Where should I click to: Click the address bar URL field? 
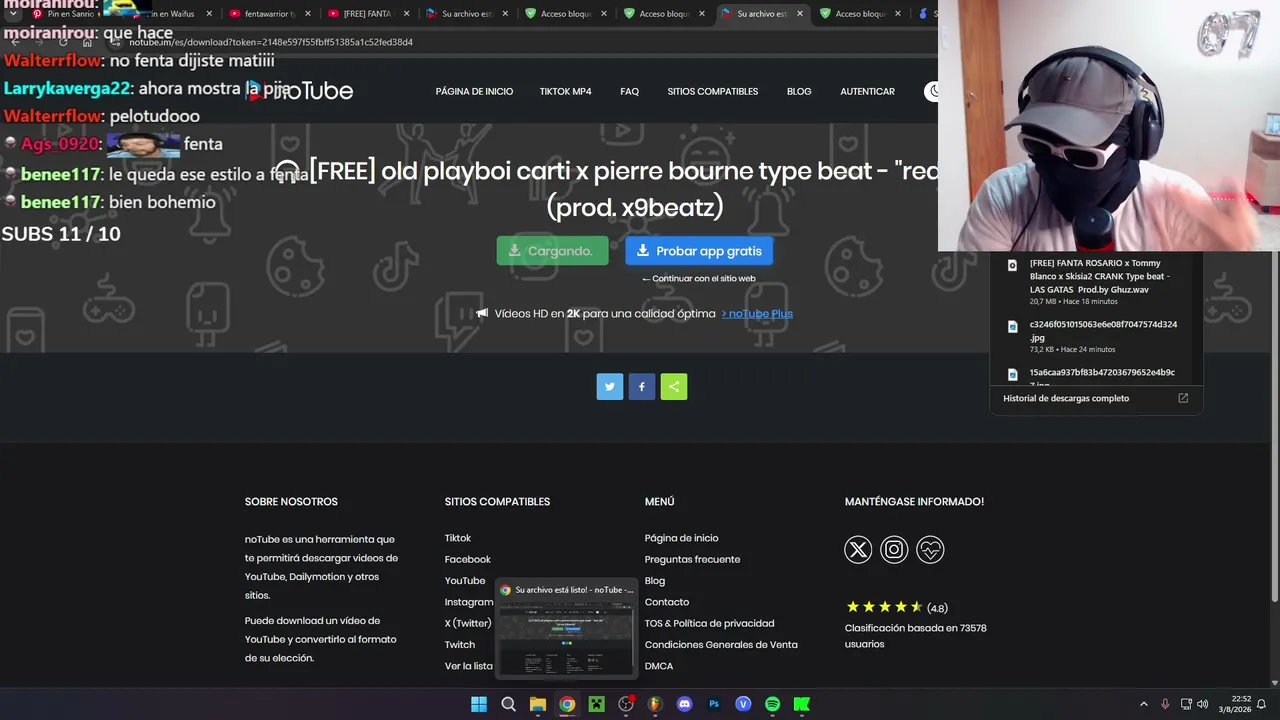tap(520, 42)
